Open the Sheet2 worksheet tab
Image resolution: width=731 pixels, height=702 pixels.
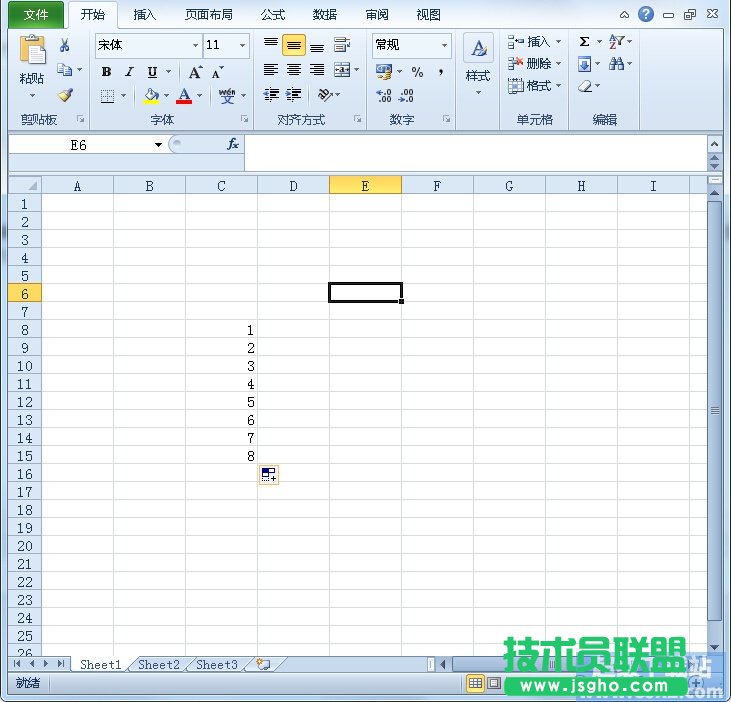159,664
